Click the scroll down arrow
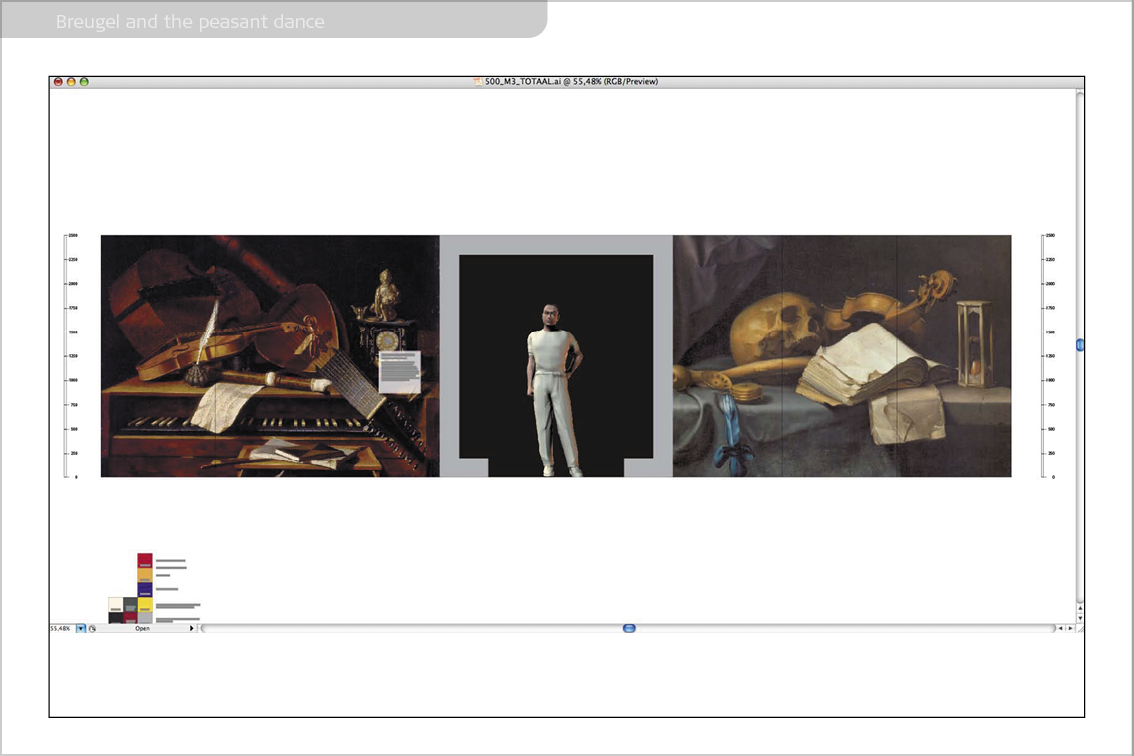Viewport: 1134px width, 756px height. tap(1080, 619)
